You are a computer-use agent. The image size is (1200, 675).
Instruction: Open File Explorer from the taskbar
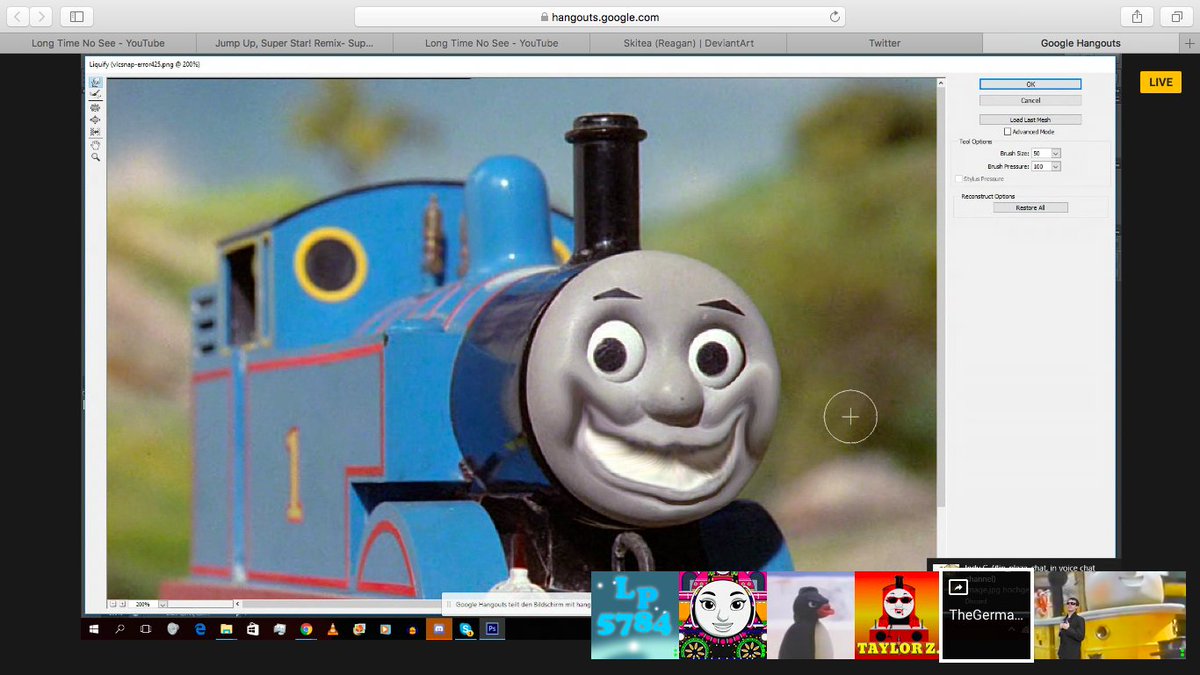click(x=227, y=629)
